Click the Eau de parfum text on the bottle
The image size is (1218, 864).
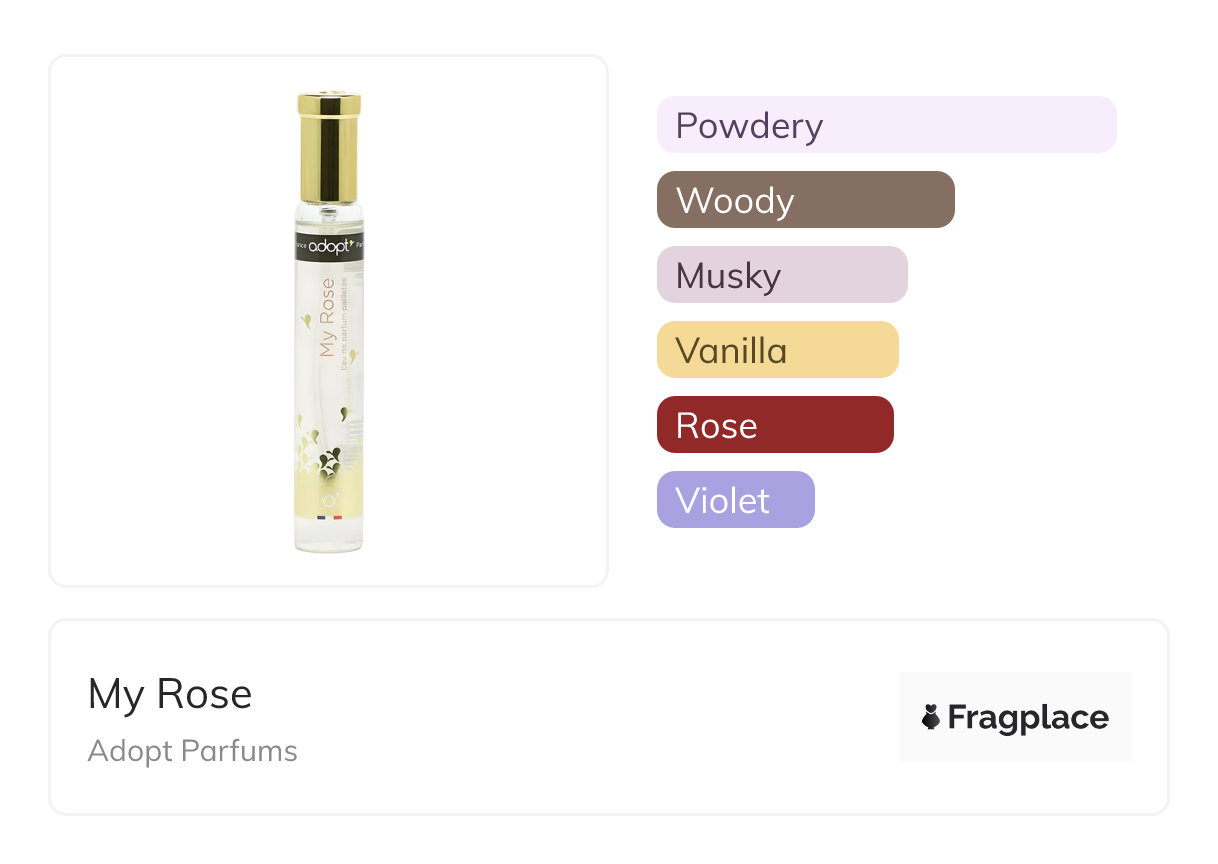click(346, 323)
